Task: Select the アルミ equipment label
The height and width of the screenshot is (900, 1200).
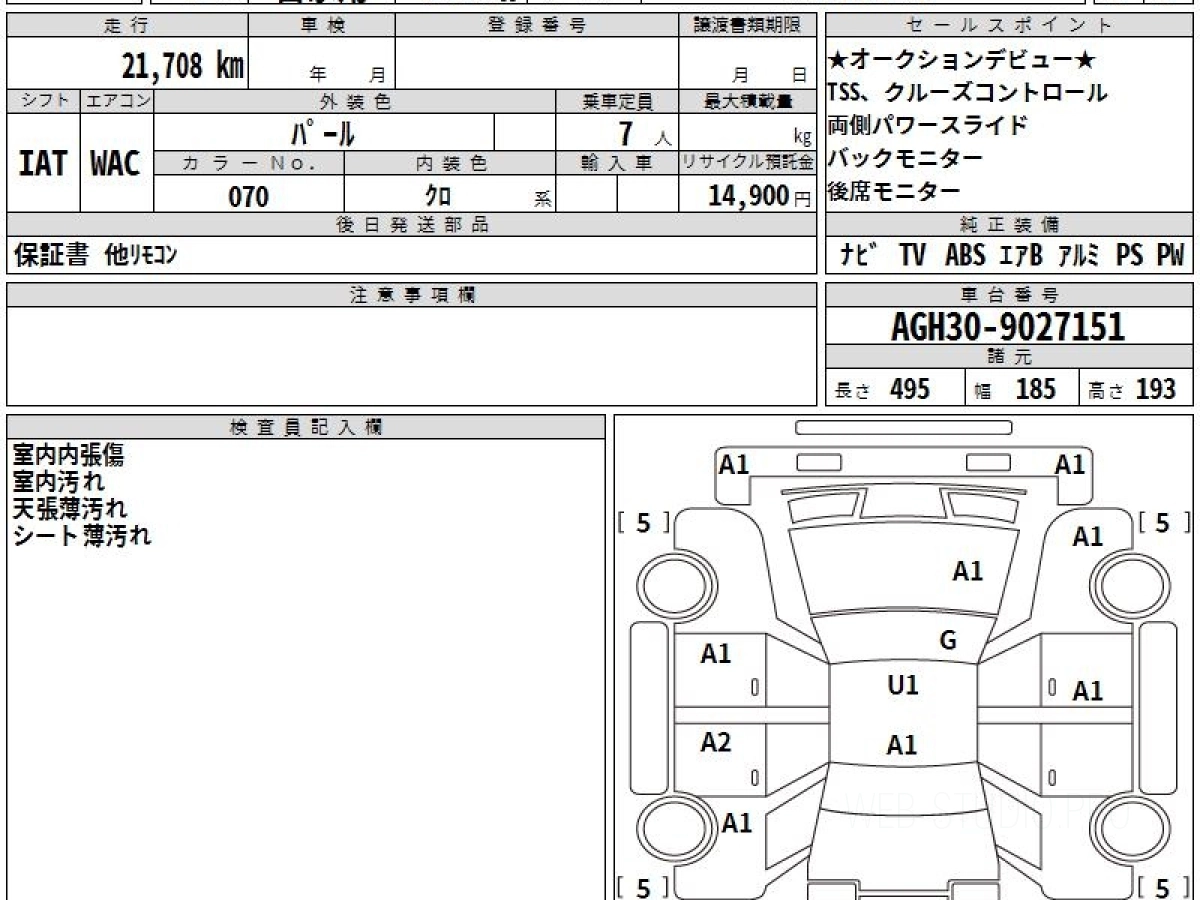Action: click(x=1080, y=256)
